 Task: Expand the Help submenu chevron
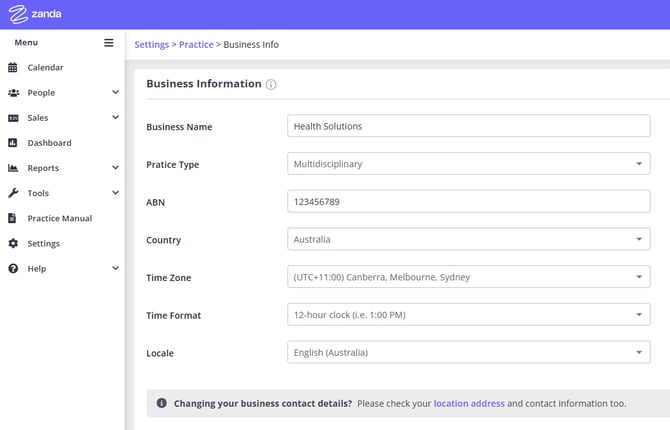point(116,268)
